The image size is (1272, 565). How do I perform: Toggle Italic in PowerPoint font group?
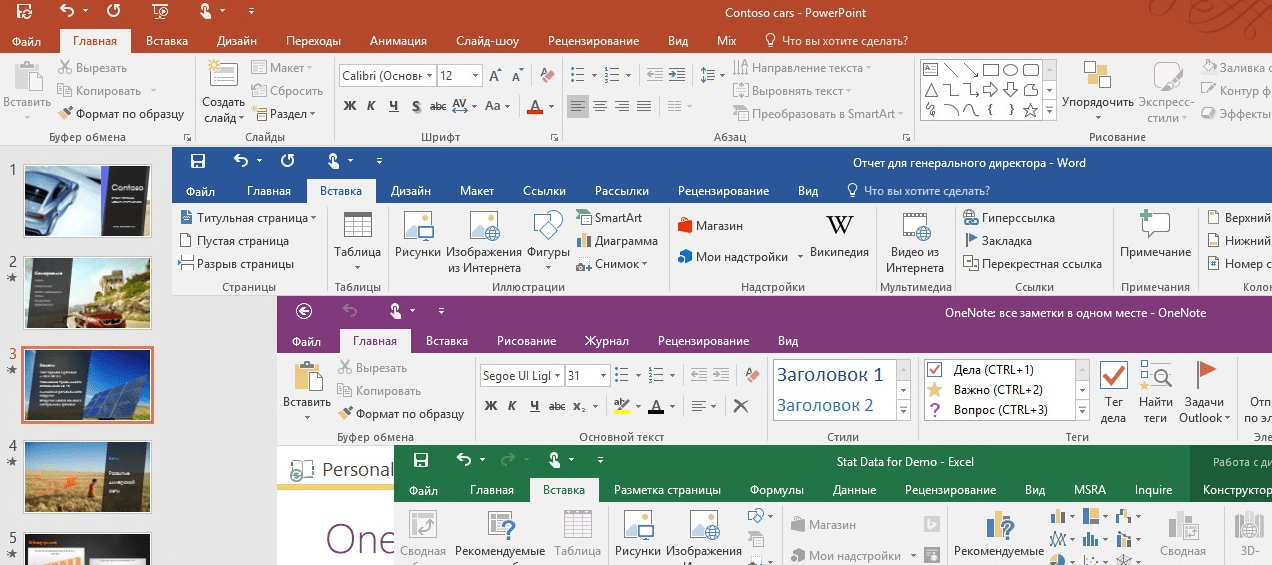pyautogui.click(x=371, y=106)
